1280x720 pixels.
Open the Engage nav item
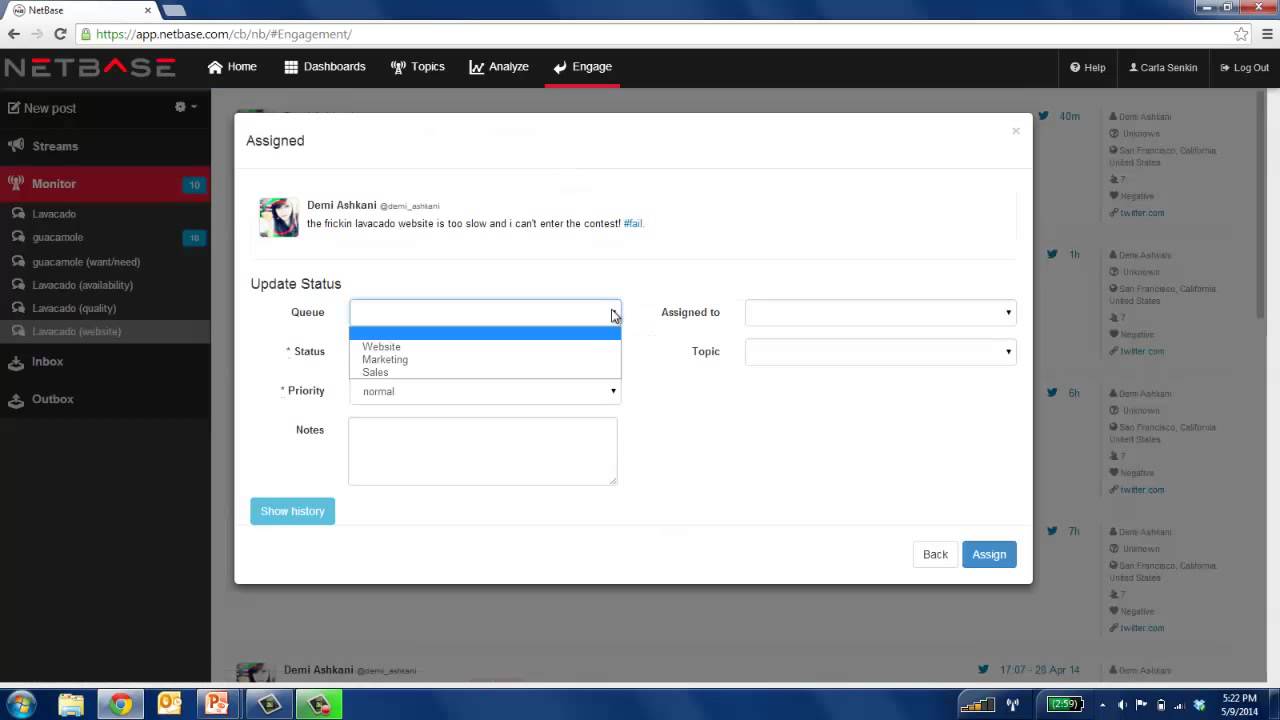click(x=582, y=67)
